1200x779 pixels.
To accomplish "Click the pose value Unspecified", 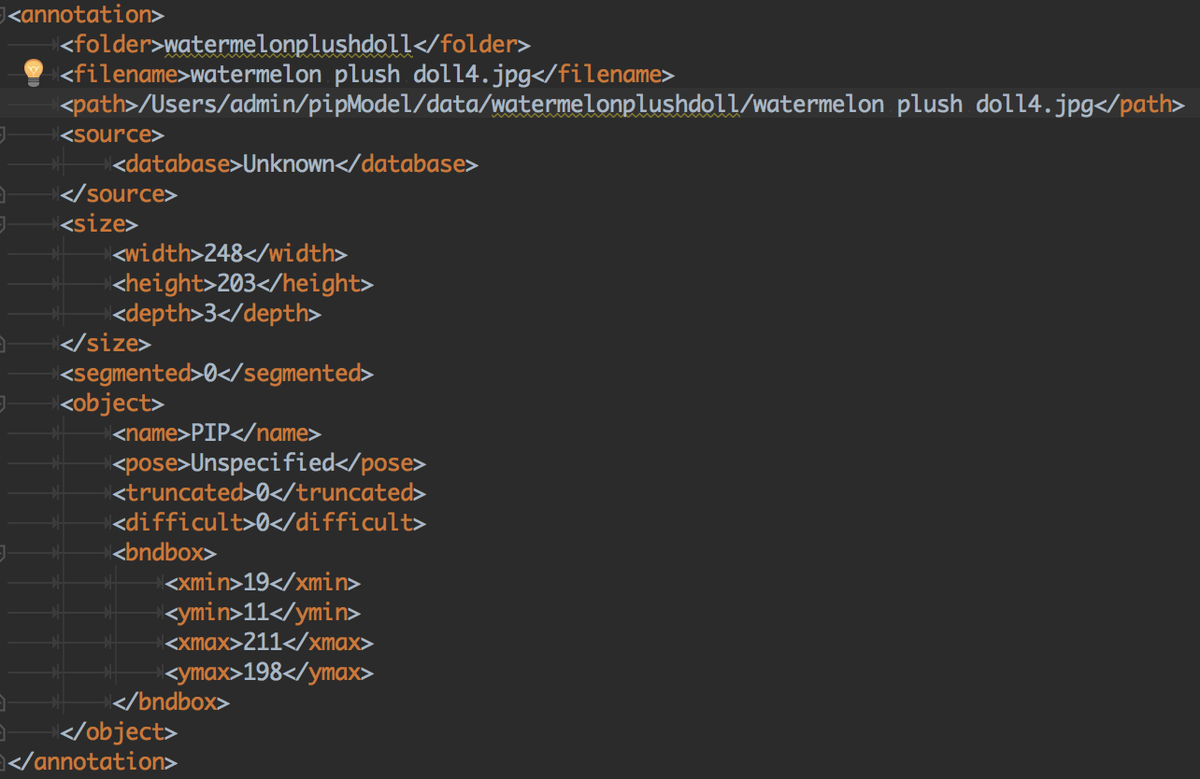I will (x=262, y=463).
